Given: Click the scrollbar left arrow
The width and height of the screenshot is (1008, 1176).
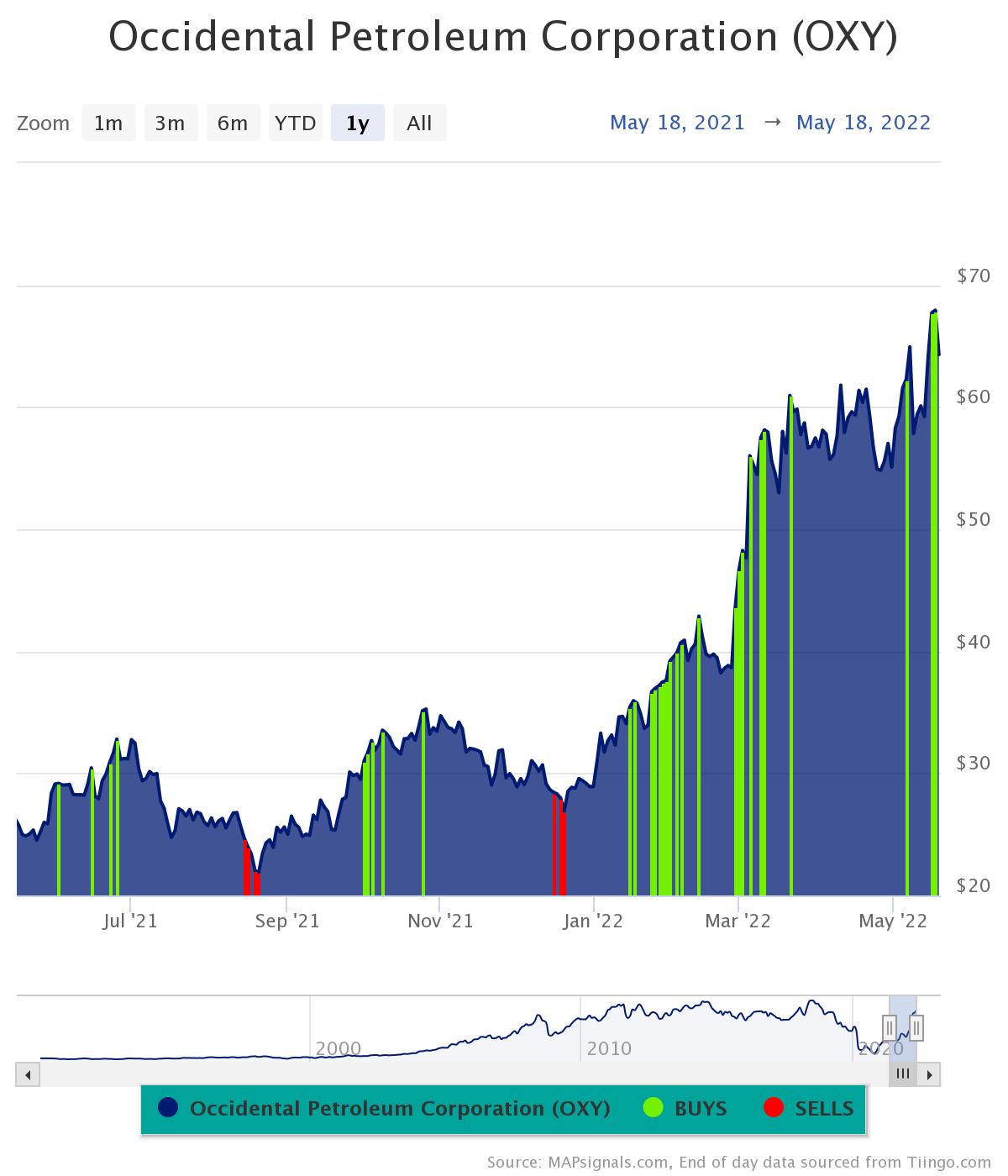Looking at the screenshot, I should pyautogui.click(x=28, y=1074).
